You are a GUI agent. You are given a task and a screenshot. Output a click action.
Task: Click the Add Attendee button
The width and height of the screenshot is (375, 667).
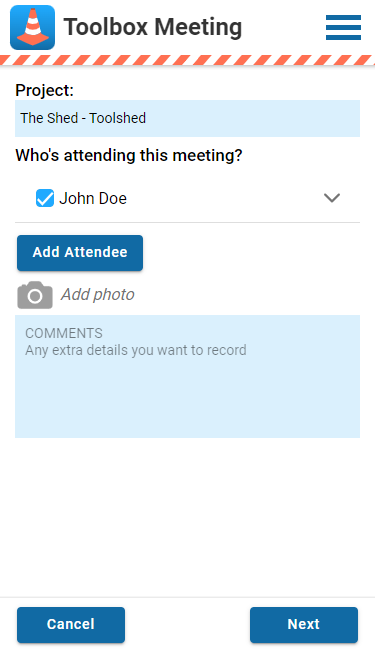[x=80, y=253]
